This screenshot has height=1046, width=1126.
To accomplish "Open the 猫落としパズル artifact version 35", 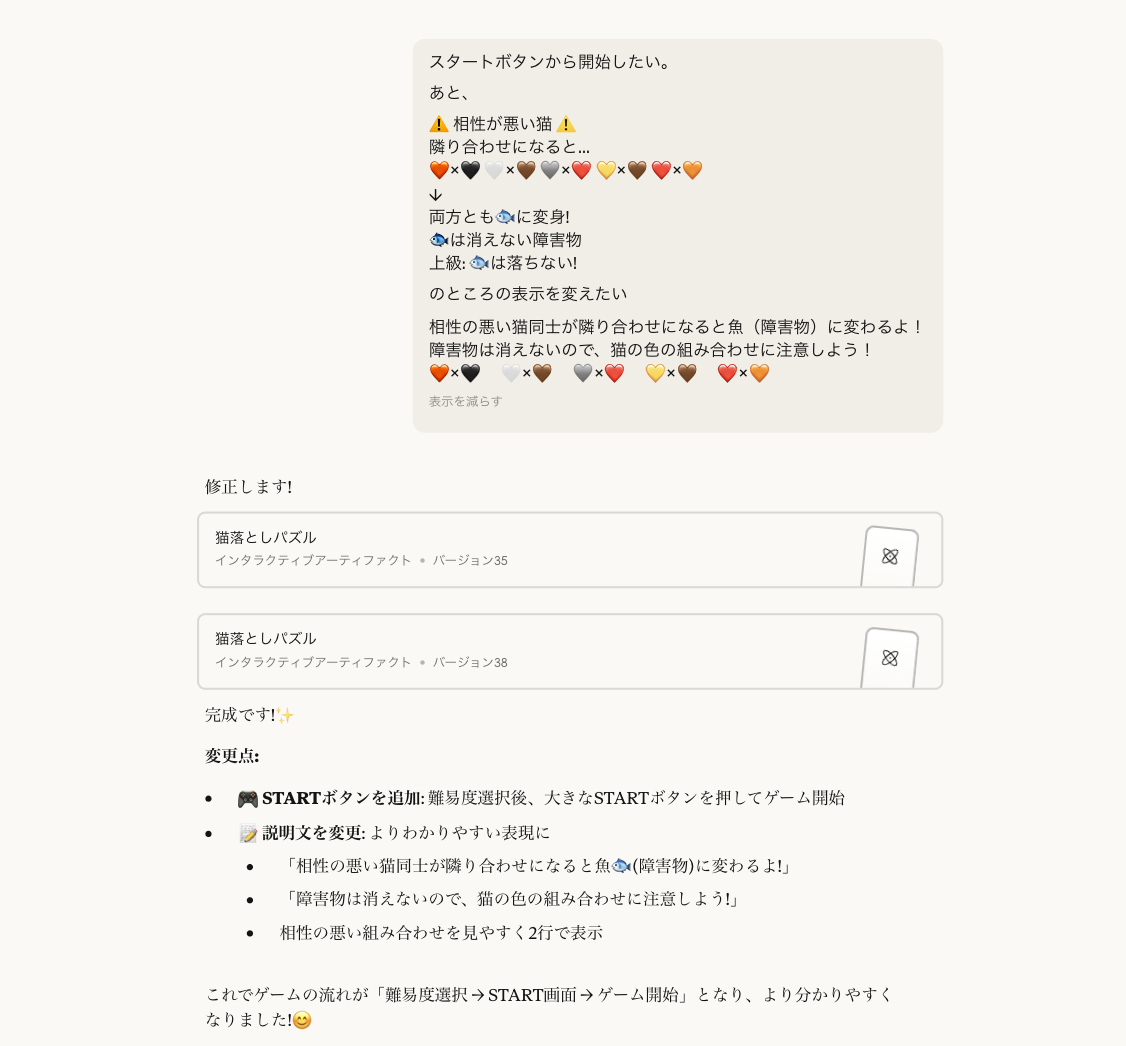I will 570,550.
